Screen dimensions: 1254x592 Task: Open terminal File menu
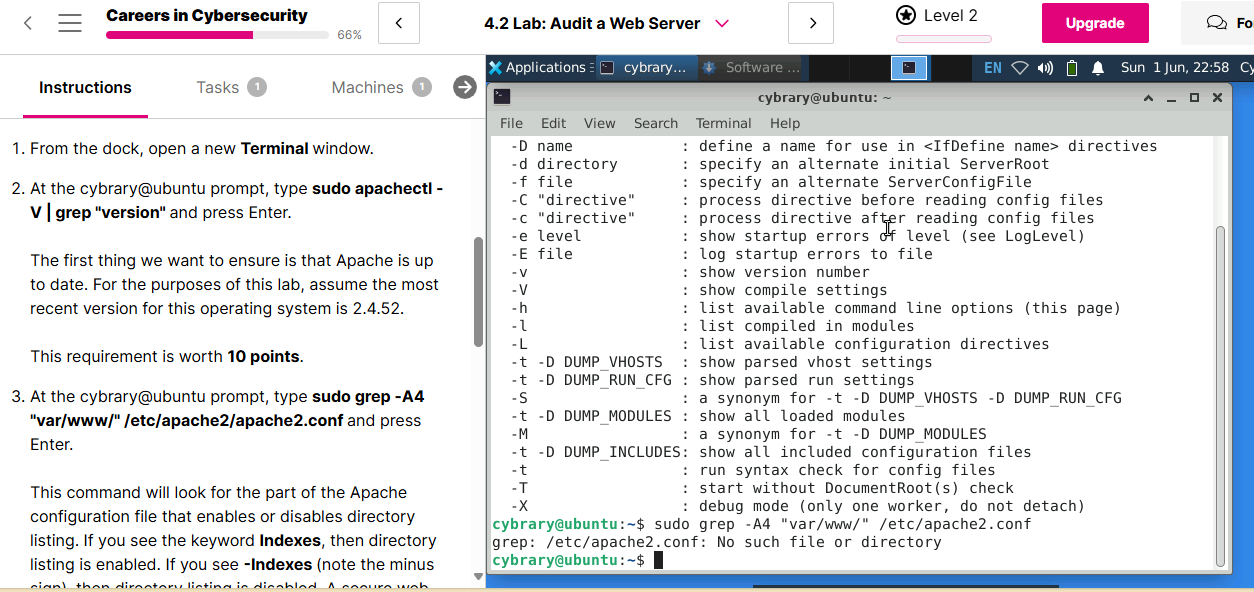click(511, 123)
